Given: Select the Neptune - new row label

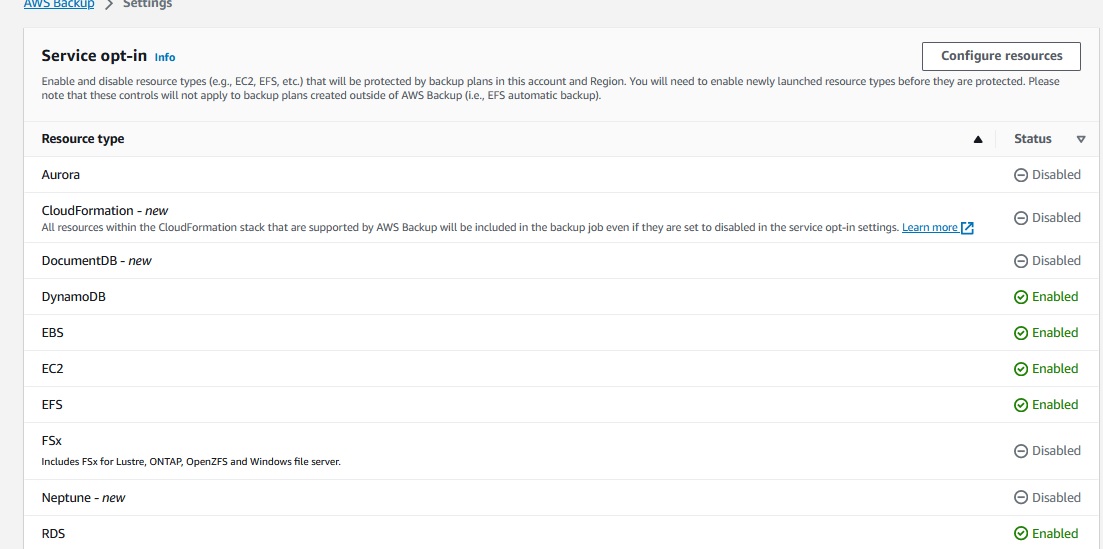Looking at the screenshot, I should pyautogui.click(x=83, y=498).
